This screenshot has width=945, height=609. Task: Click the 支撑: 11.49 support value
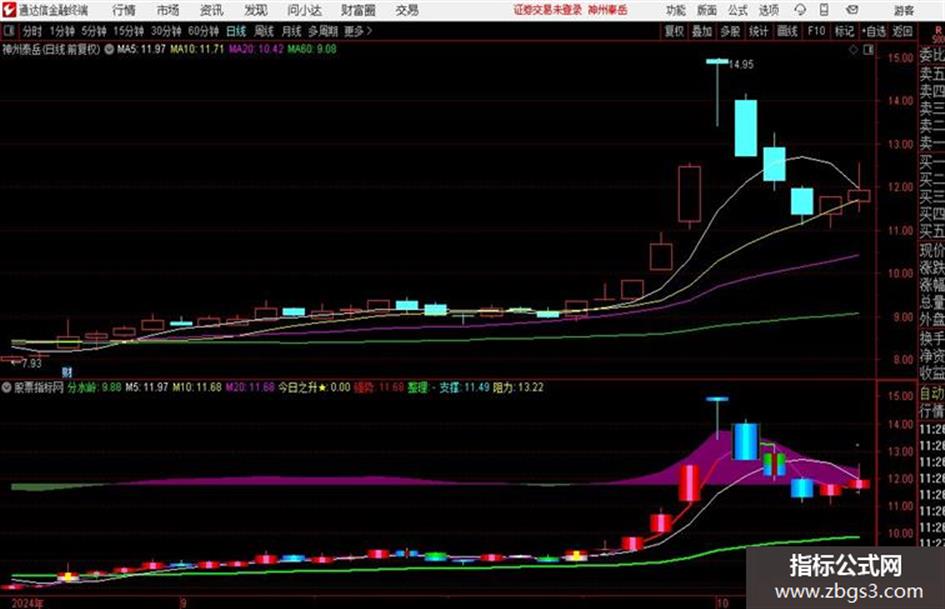tap(464, 388)
